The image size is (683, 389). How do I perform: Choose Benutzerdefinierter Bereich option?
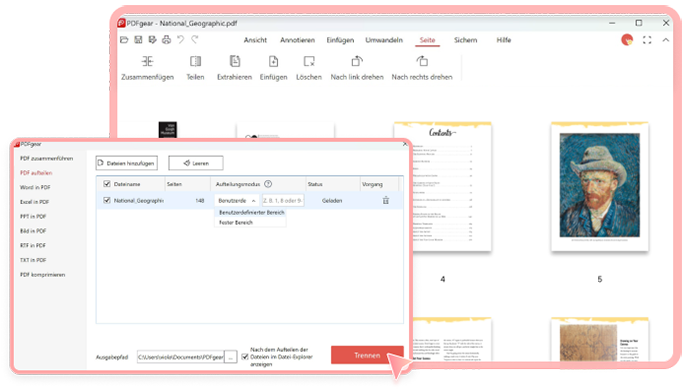251,213
